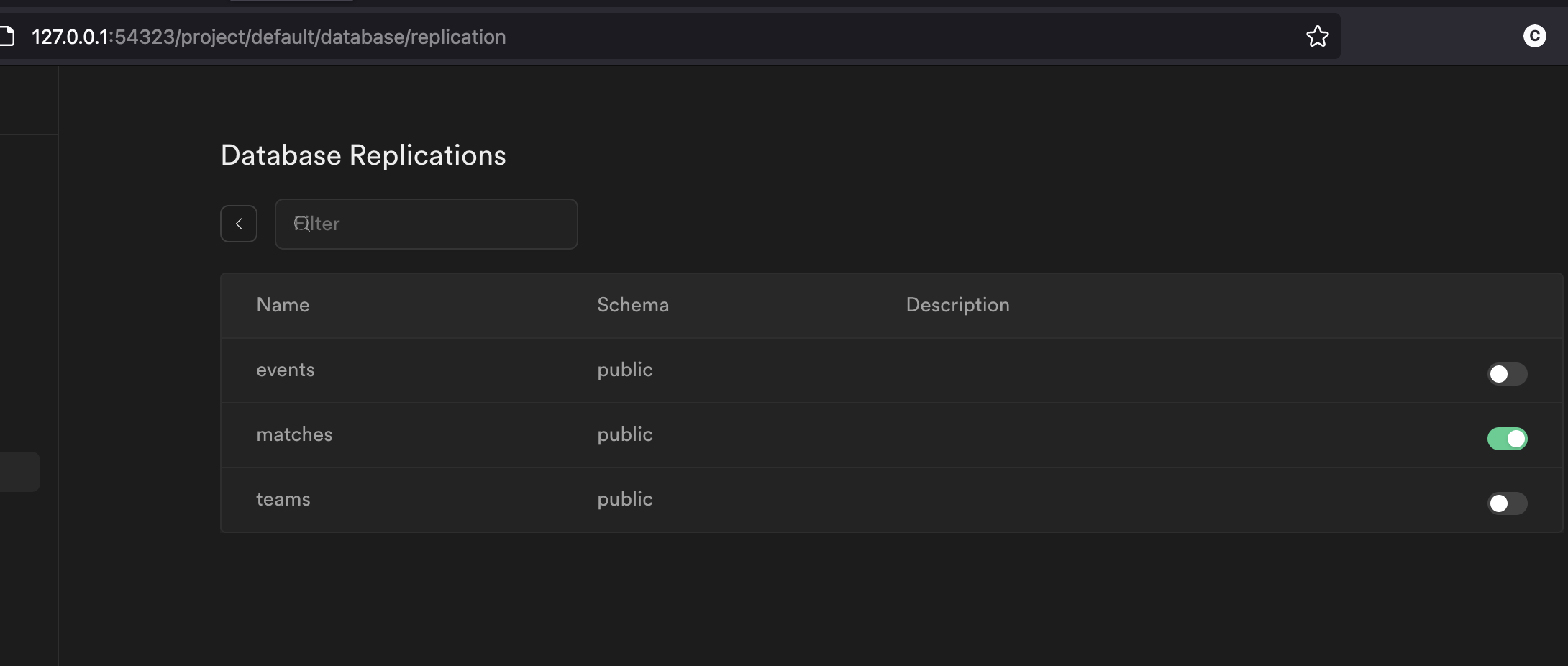The image size is (1568, 666).
Task: Click inside the browser address bar
Action: click(x=647, y=36)
